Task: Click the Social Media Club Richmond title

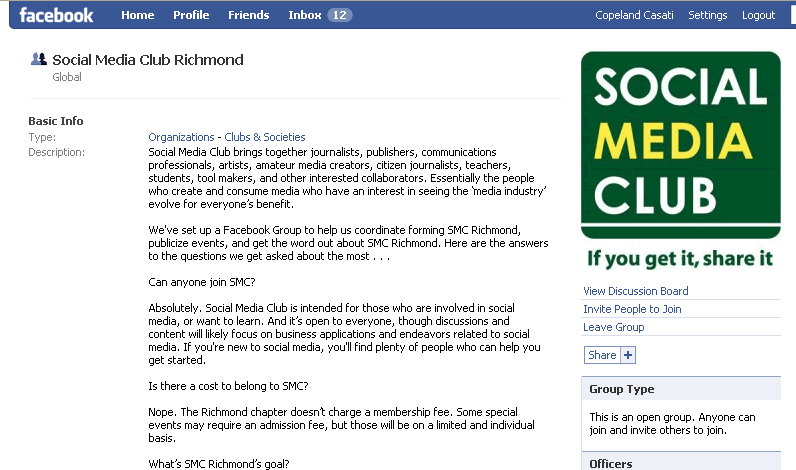Action: click(148, 60)
